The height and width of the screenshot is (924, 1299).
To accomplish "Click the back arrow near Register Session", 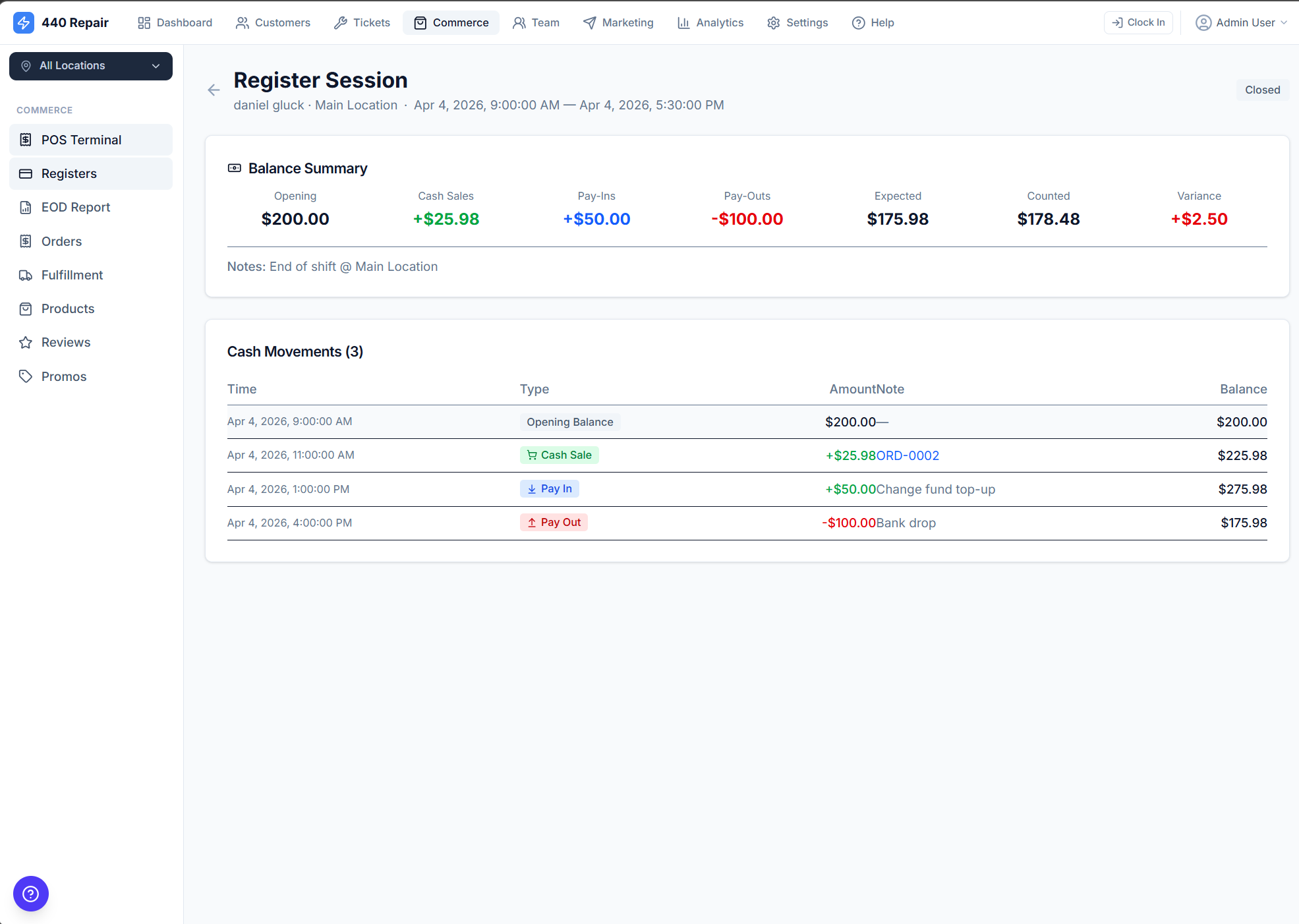I will click(213, 90).
